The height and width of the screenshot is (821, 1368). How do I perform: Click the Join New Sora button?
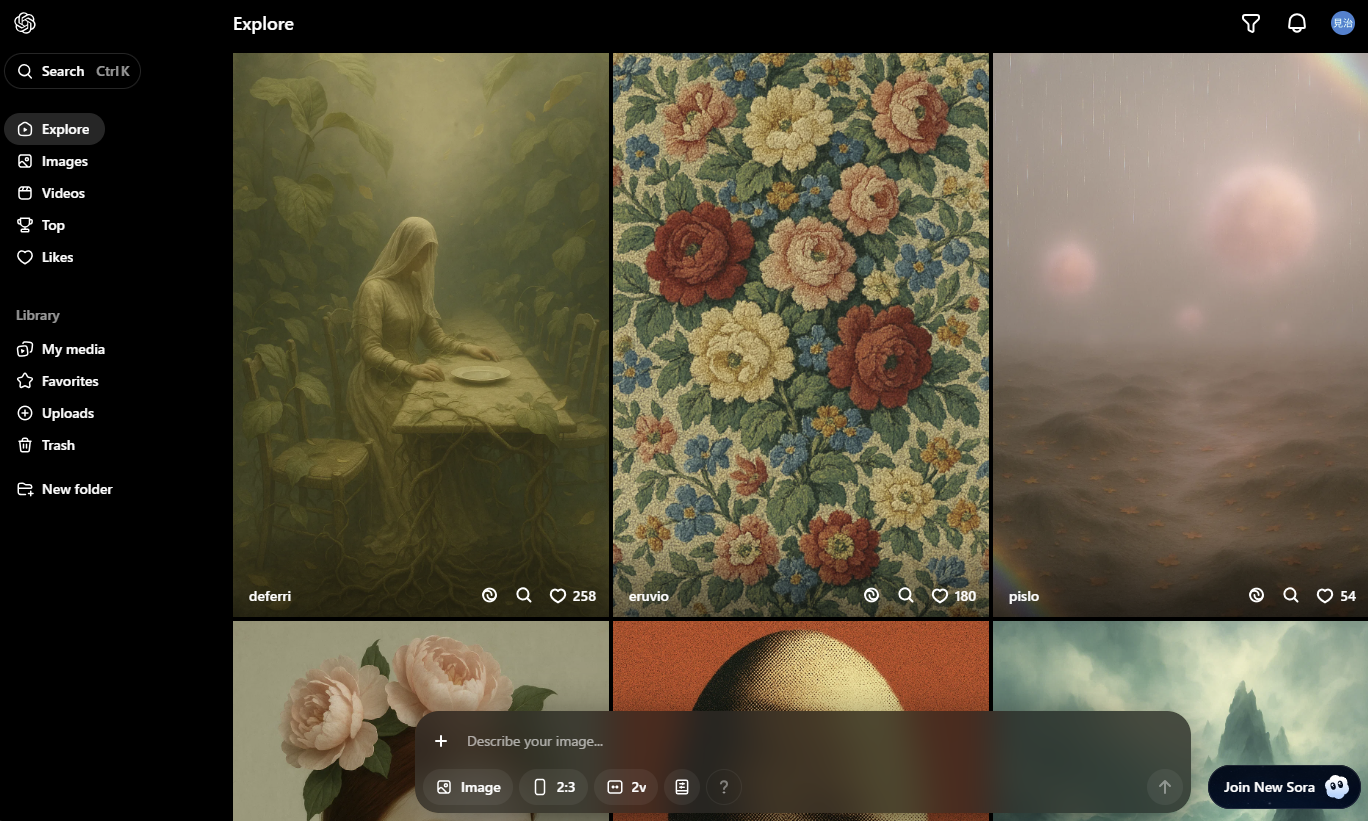1284,787
